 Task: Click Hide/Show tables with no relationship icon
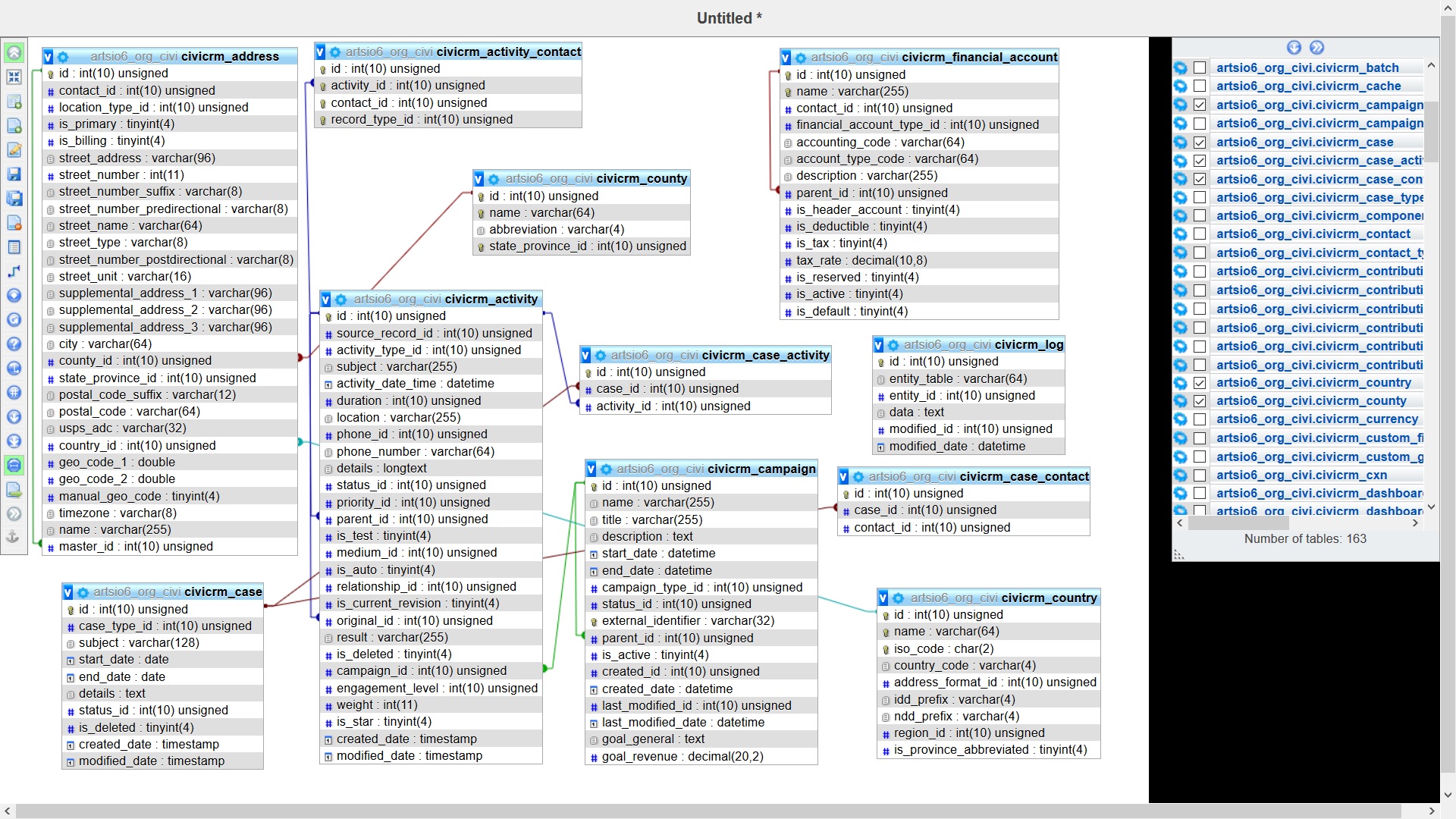(1317, 48)
